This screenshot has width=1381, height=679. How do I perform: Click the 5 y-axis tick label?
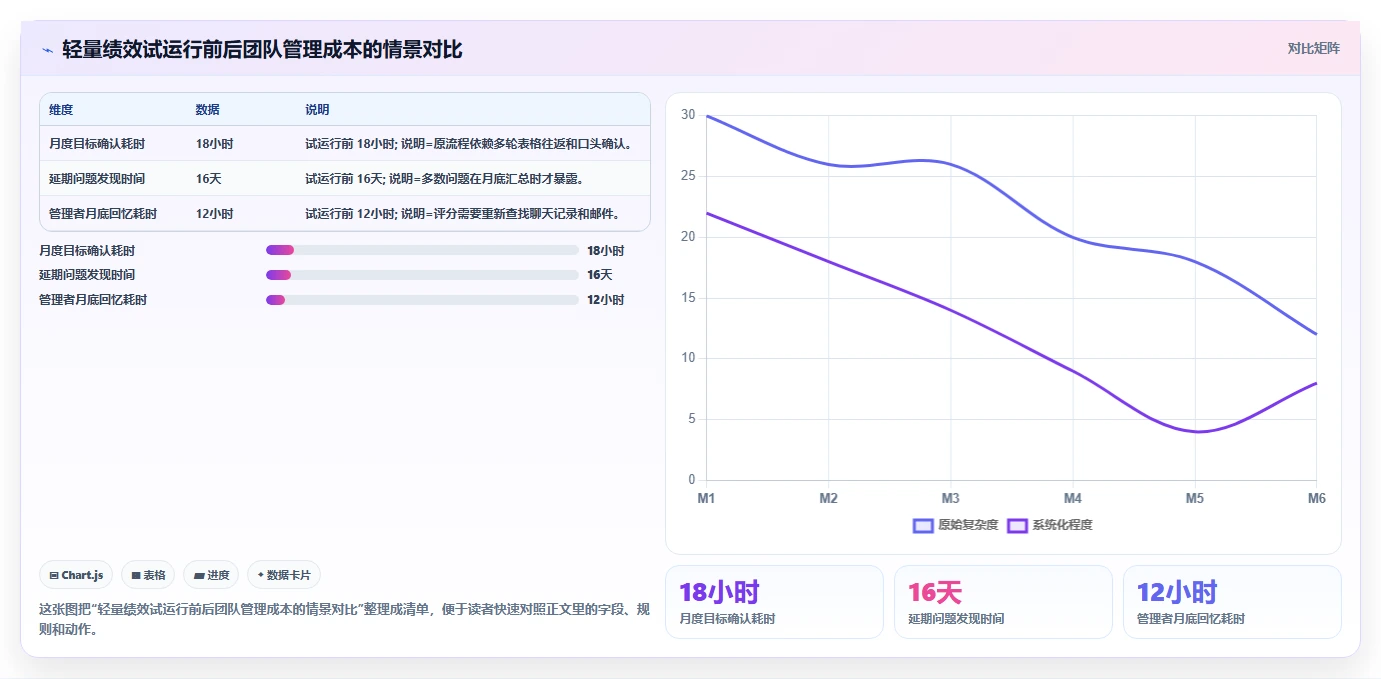692,419
